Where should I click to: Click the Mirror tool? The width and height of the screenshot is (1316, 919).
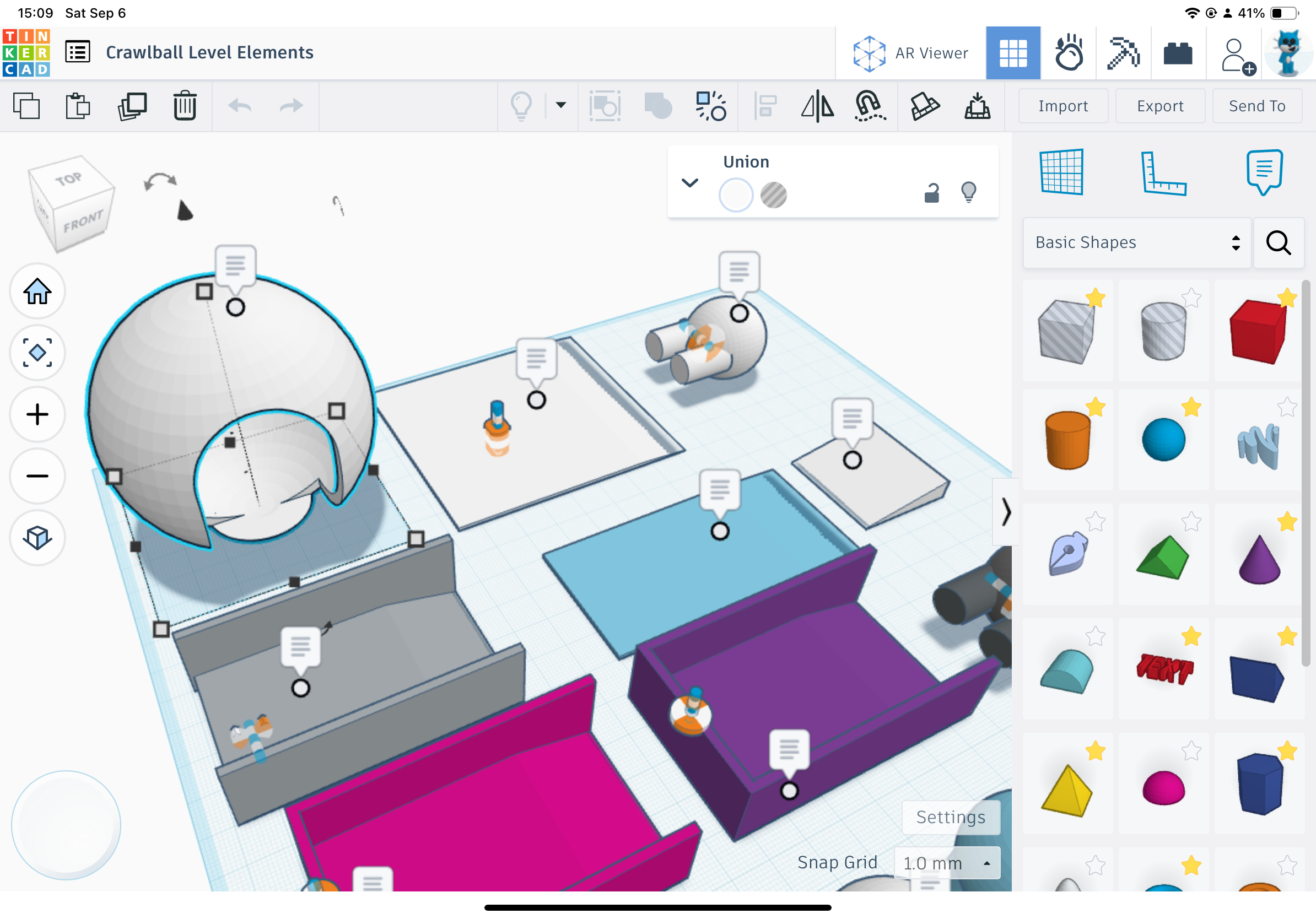[x=817, y=106]
